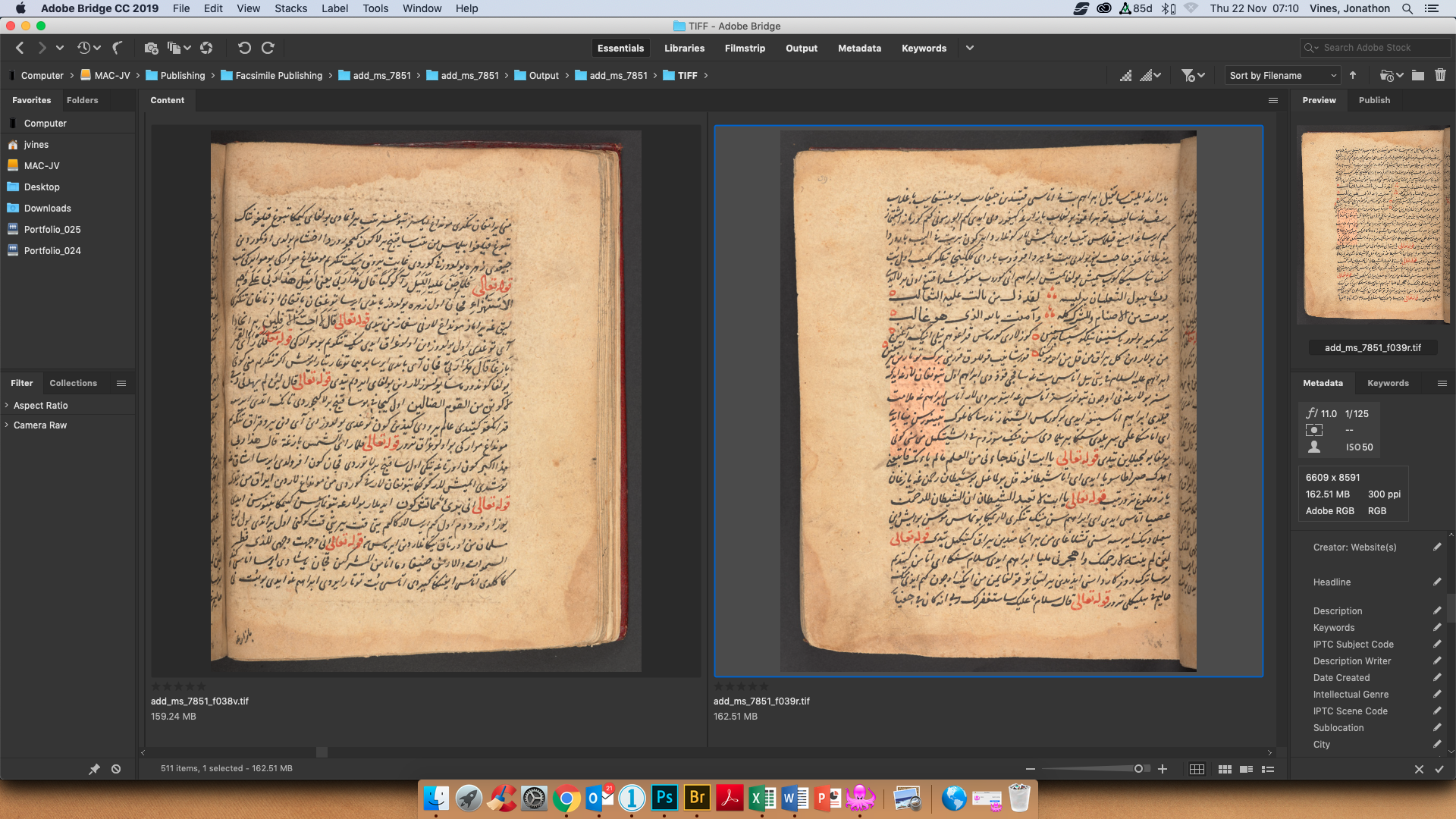Viewport: 1456px width, 819px height.
Task: Select the add_ms_7851_f039r.tif thumbnail
Action: click(988, 401)
